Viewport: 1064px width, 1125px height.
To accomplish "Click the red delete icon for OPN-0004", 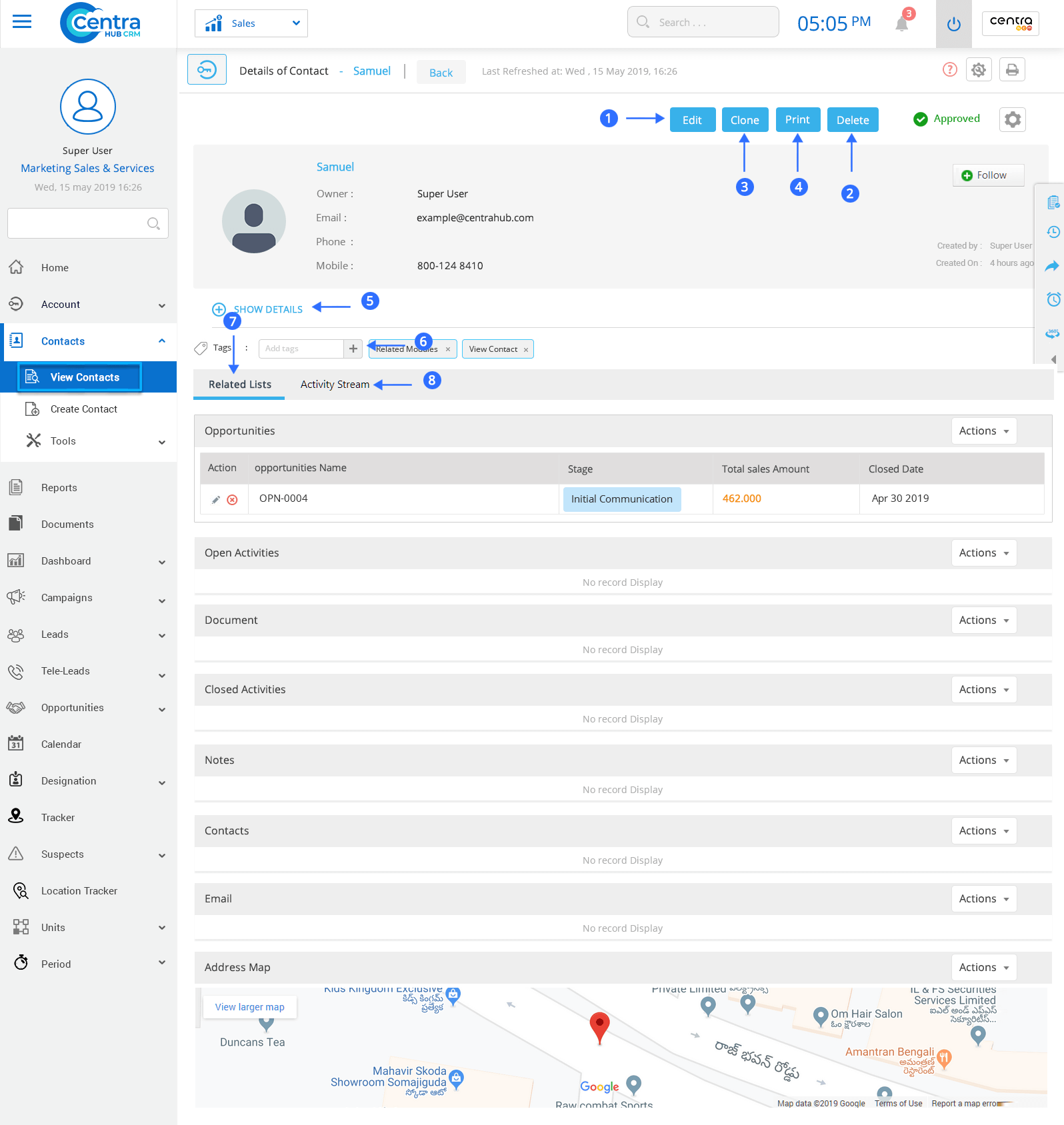I will (x=232, y=500).
